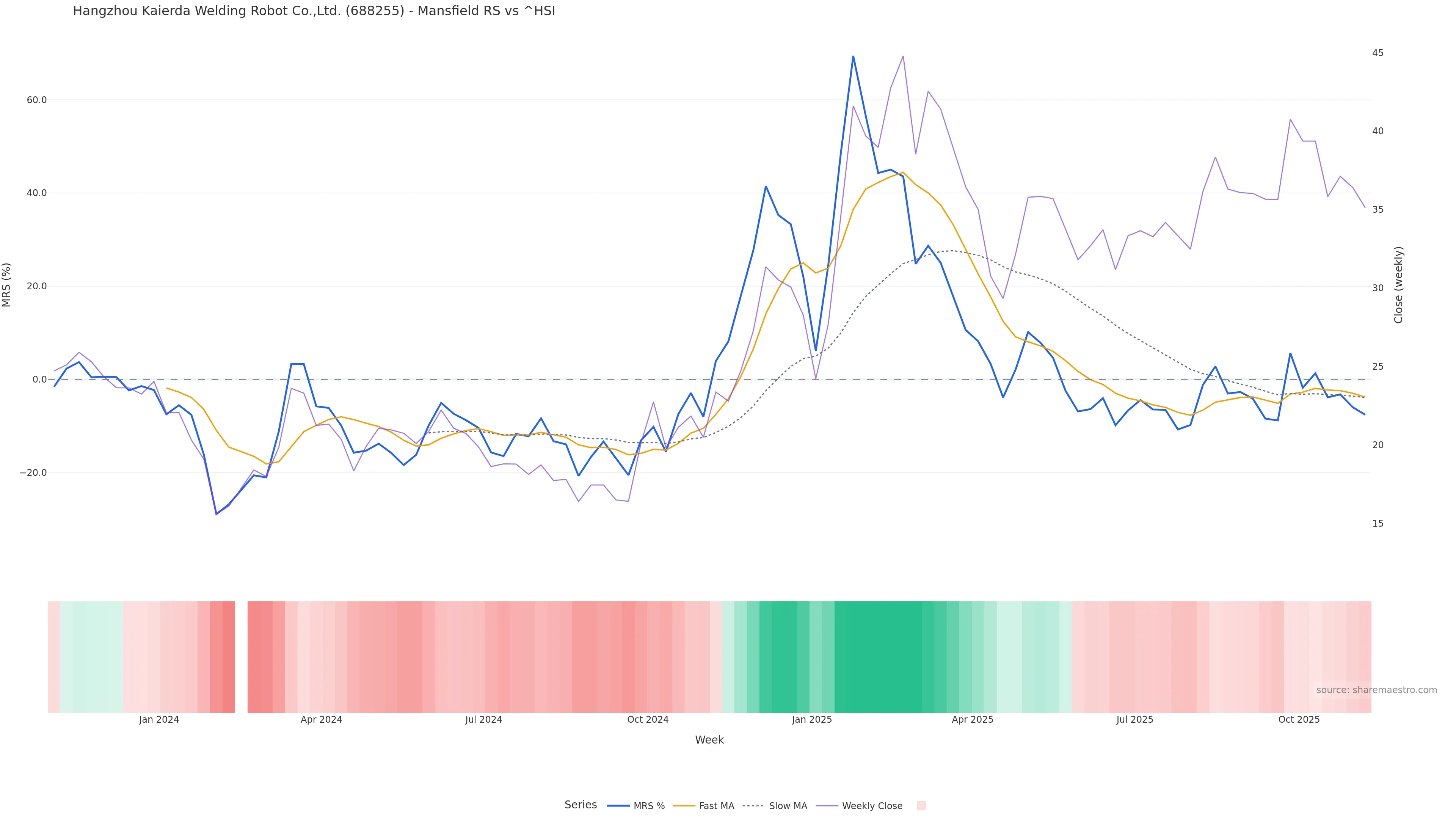This screenshot has width=1456, height=819.
Task: Click the white gap in heatmap strip
Action: click(x=242, y=656)
